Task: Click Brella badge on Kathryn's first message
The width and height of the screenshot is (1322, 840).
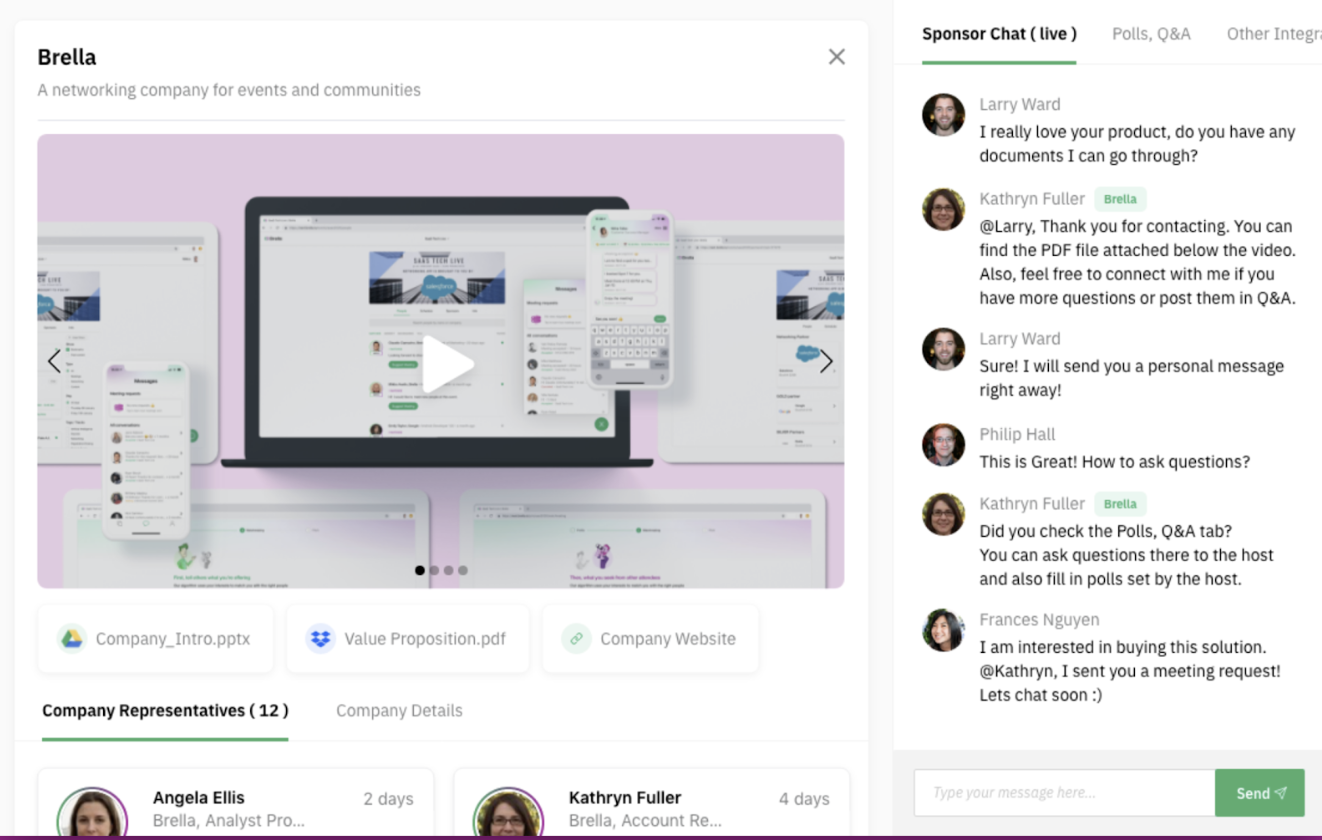Action: (x=1120, y=199)
